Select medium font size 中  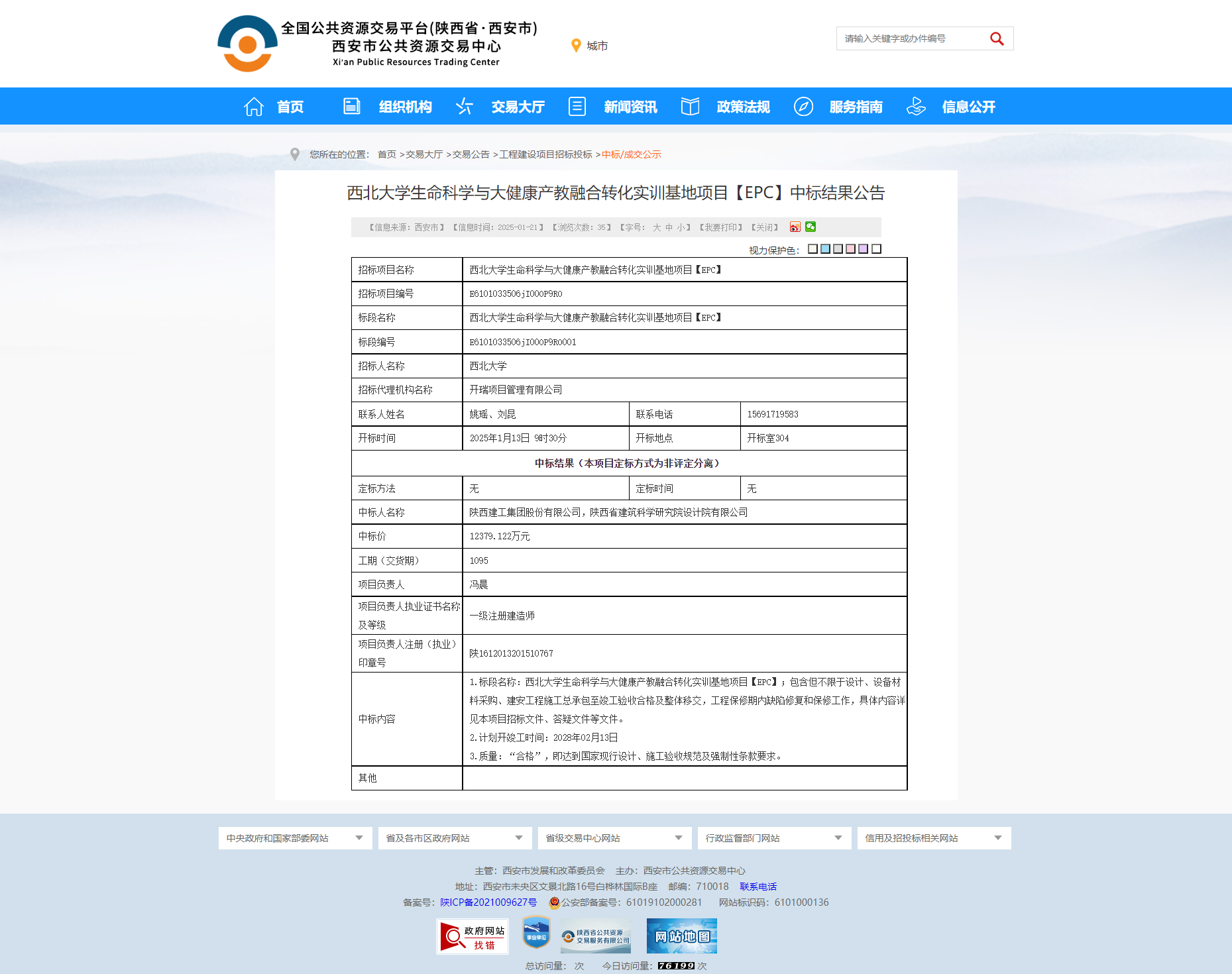(x=669, y=228)
